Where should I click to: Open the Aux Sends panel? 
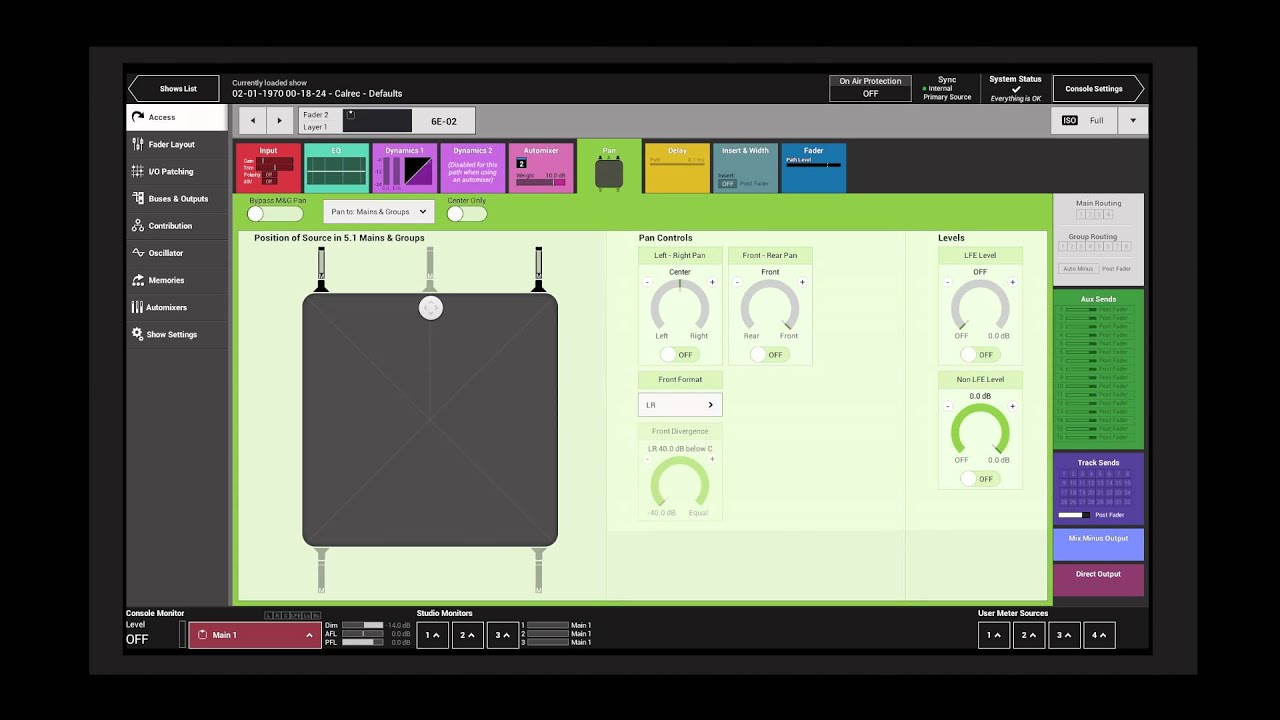click(1098, 369)
